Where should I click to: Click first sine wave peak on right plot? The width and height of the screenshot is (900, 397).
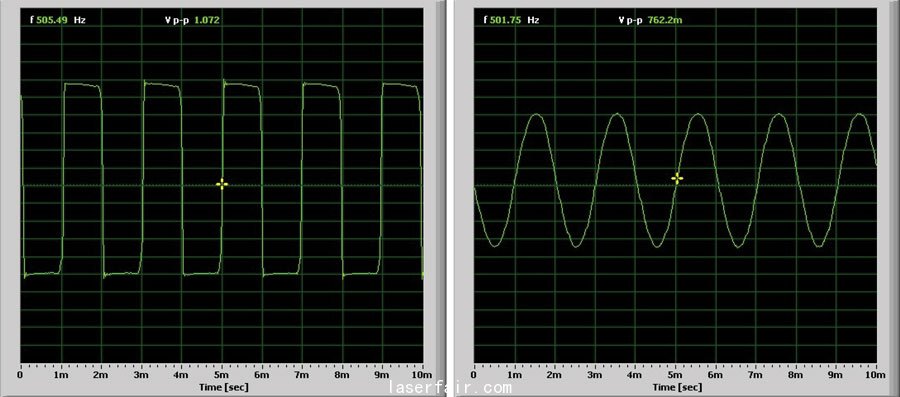pyautogui.click(x=537, y=115)
